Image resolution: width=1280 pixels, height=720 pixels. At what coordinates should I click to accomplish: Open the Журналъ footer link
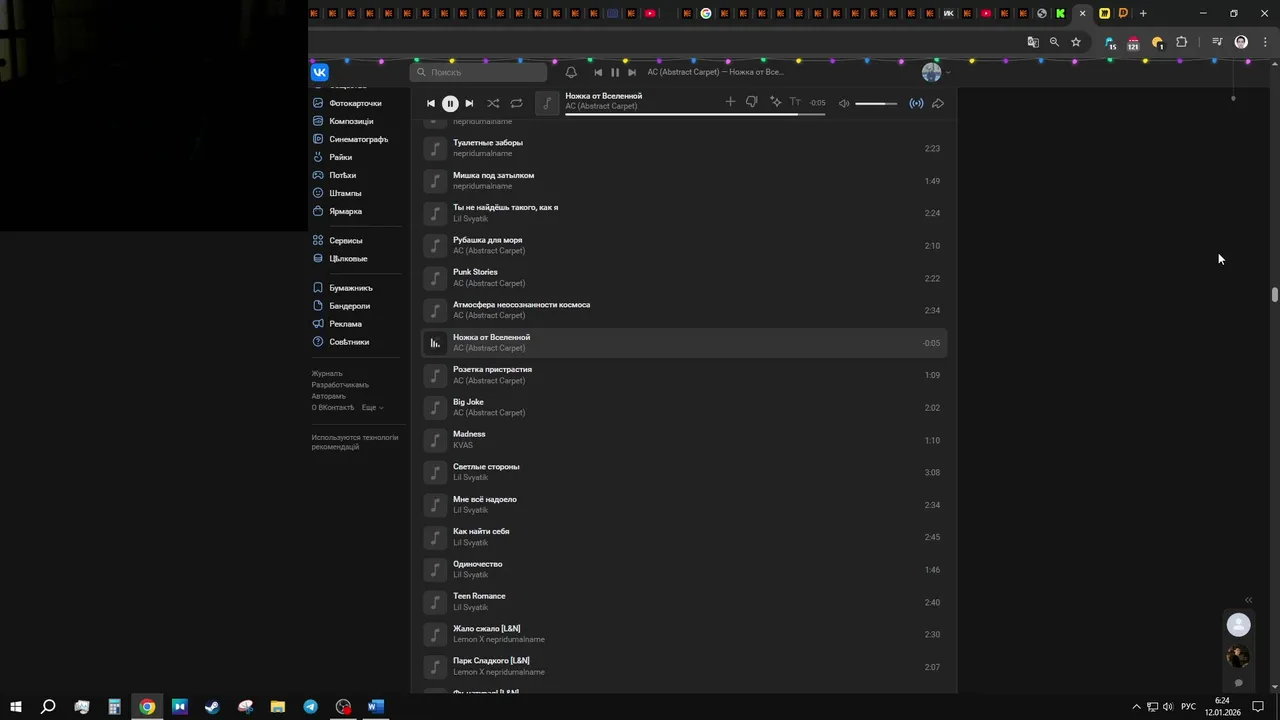tap(327, 373)
